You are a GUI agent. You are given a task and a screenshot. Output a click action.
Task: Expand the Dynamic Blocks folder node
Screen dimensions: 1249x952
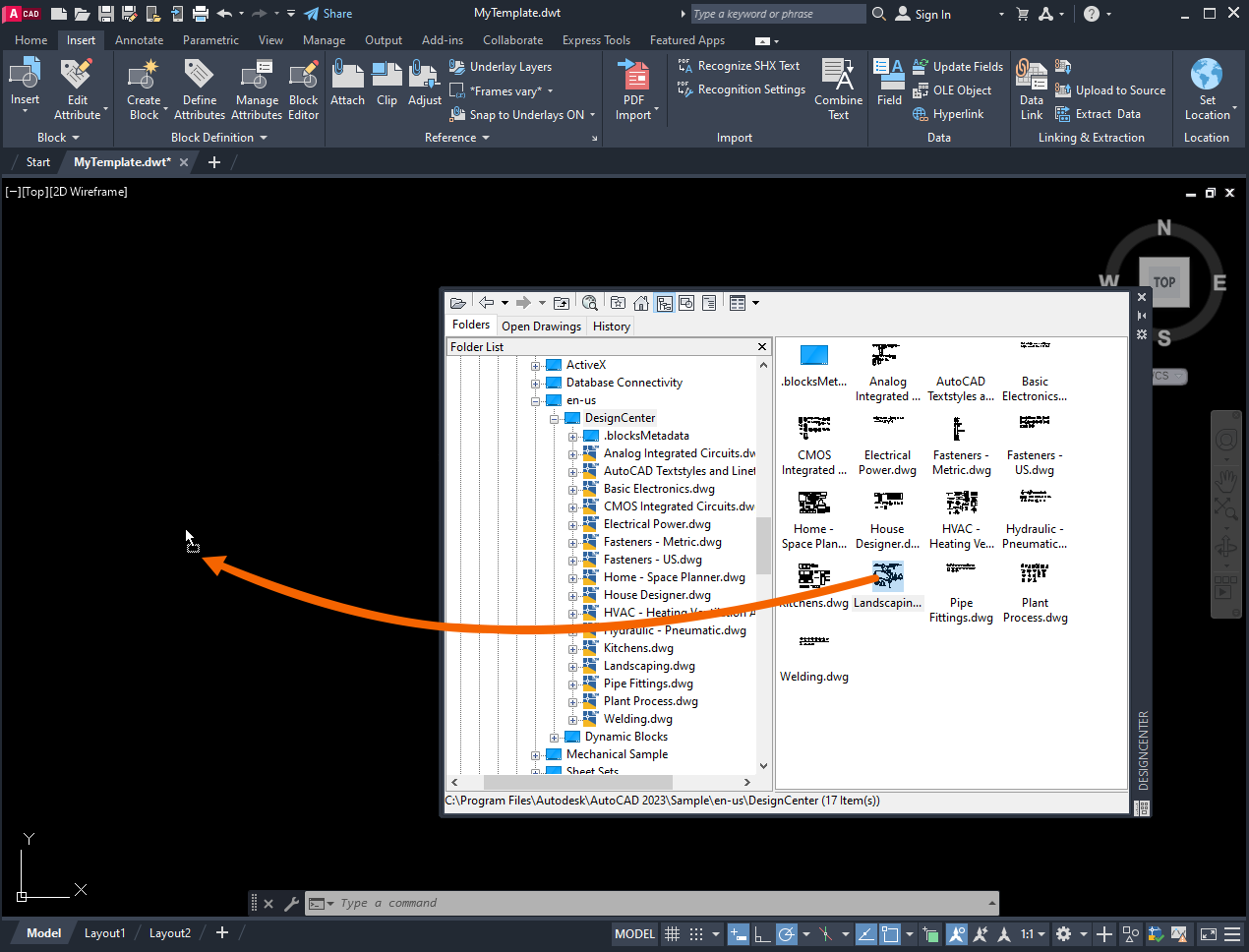point(555,737)
